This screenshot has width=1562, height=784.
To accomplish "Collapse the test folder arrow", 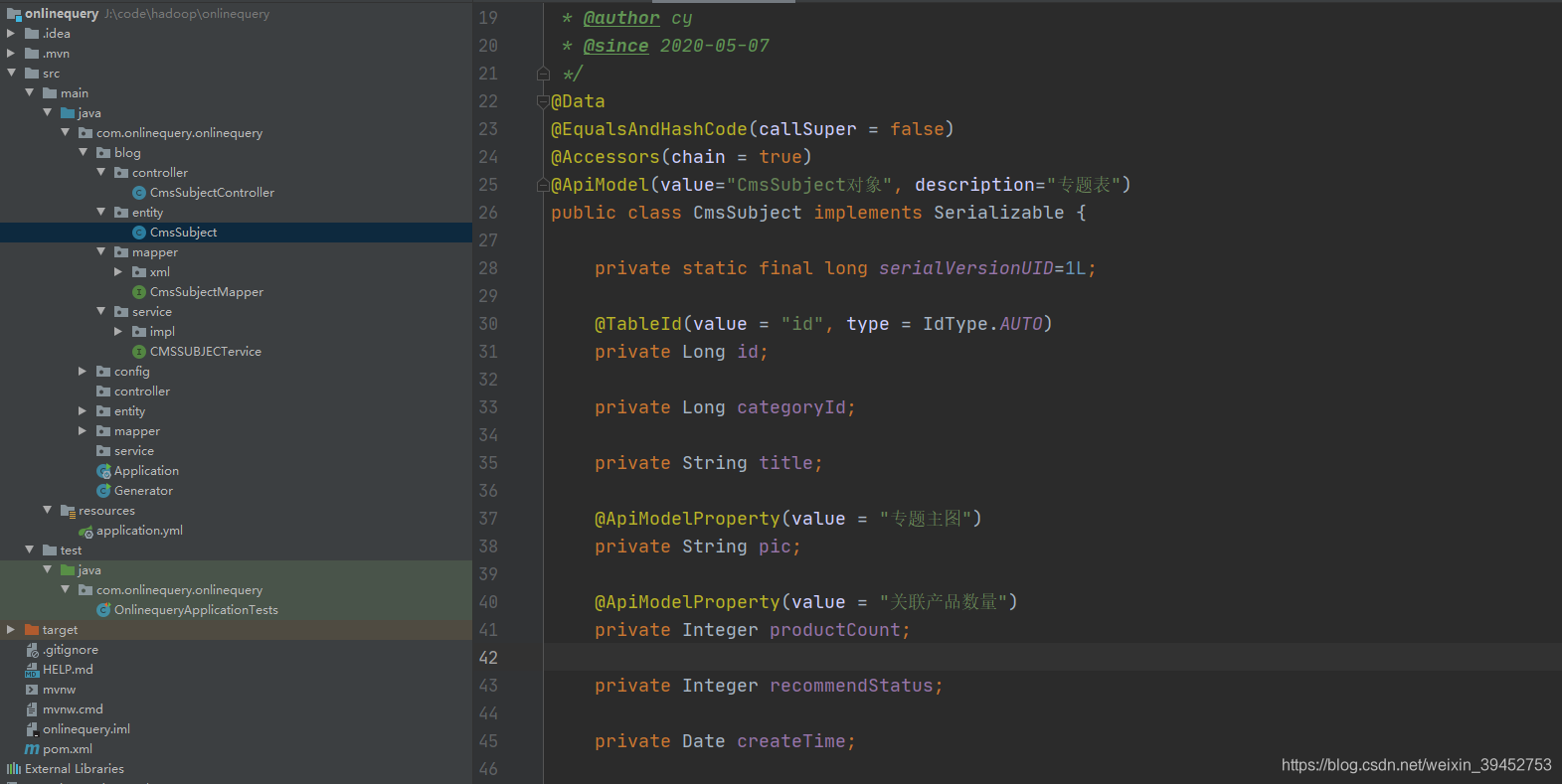I will [29, 549].
